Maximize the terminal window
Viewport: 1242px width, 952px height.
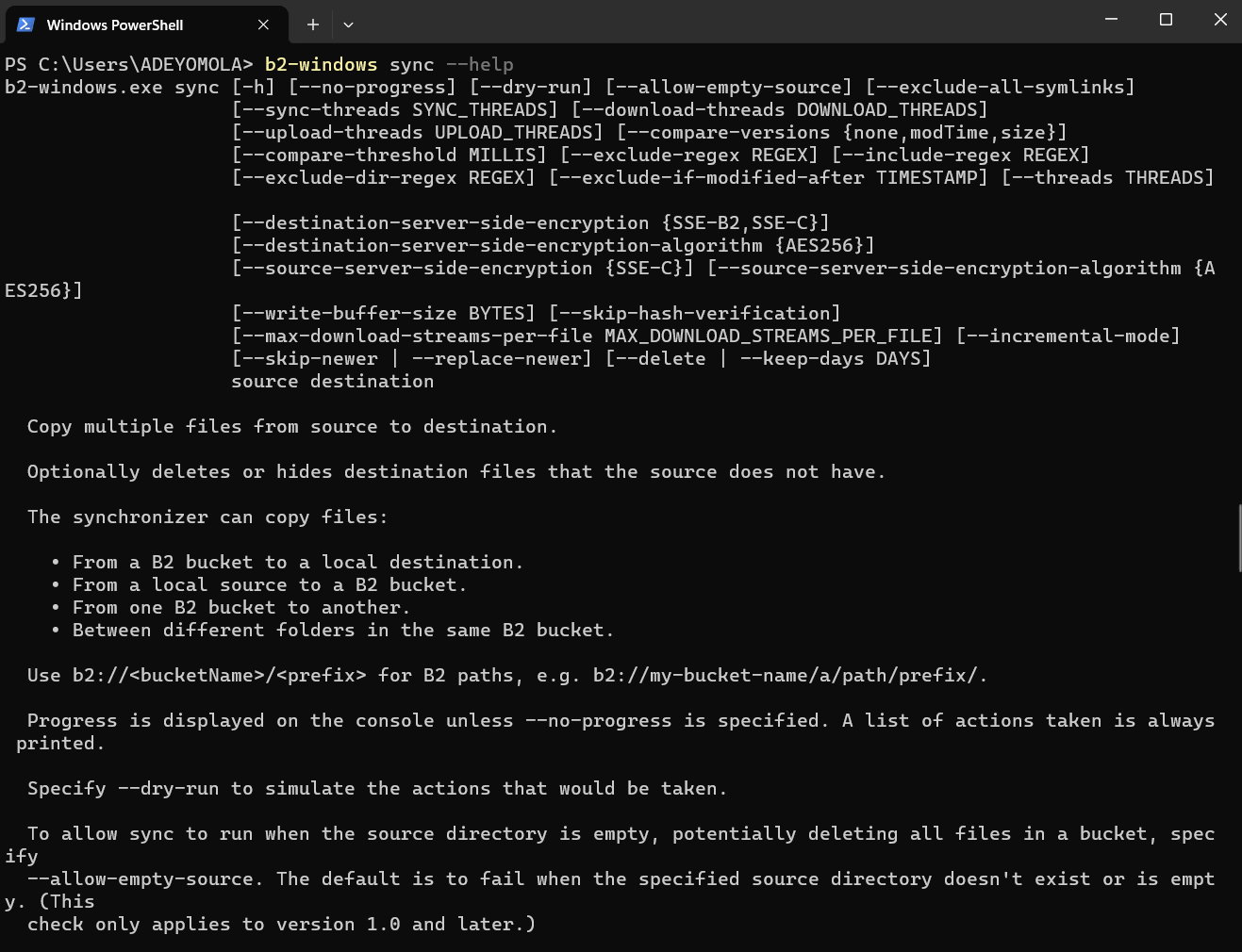[x=1166, y=20]
